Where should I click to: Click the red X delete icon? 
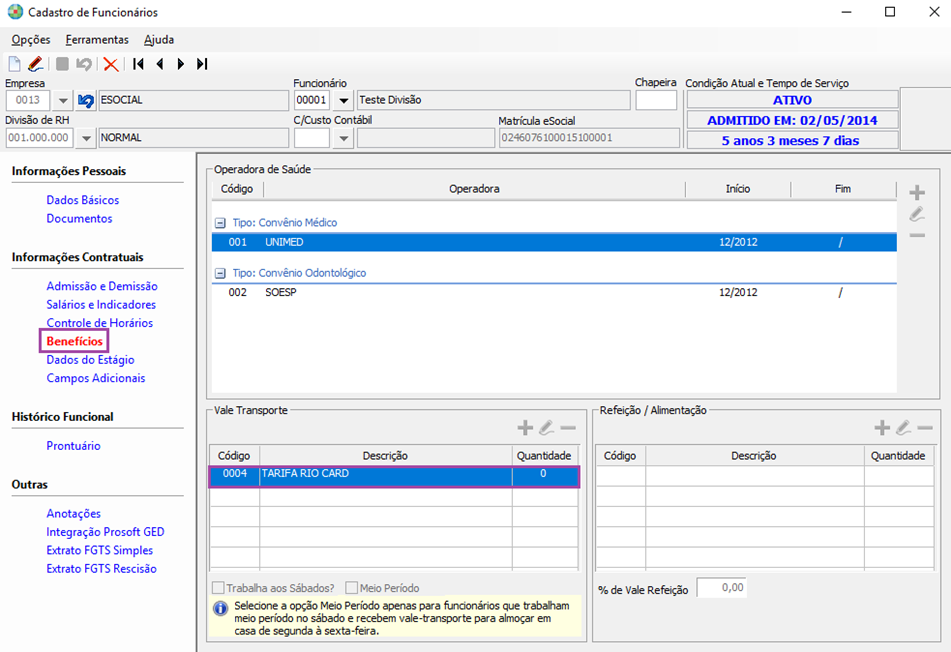[110, 64]
